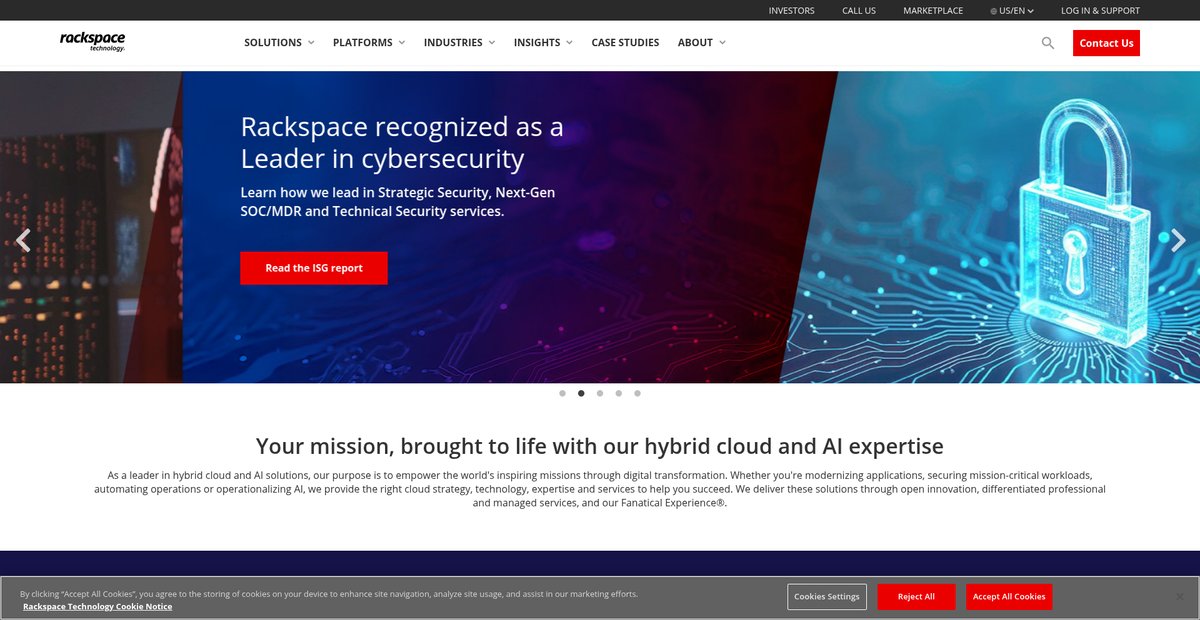This screenshot has width=1200, height=620.
Task: Expand the Platforms menu
Action: [x=369, y=43]
